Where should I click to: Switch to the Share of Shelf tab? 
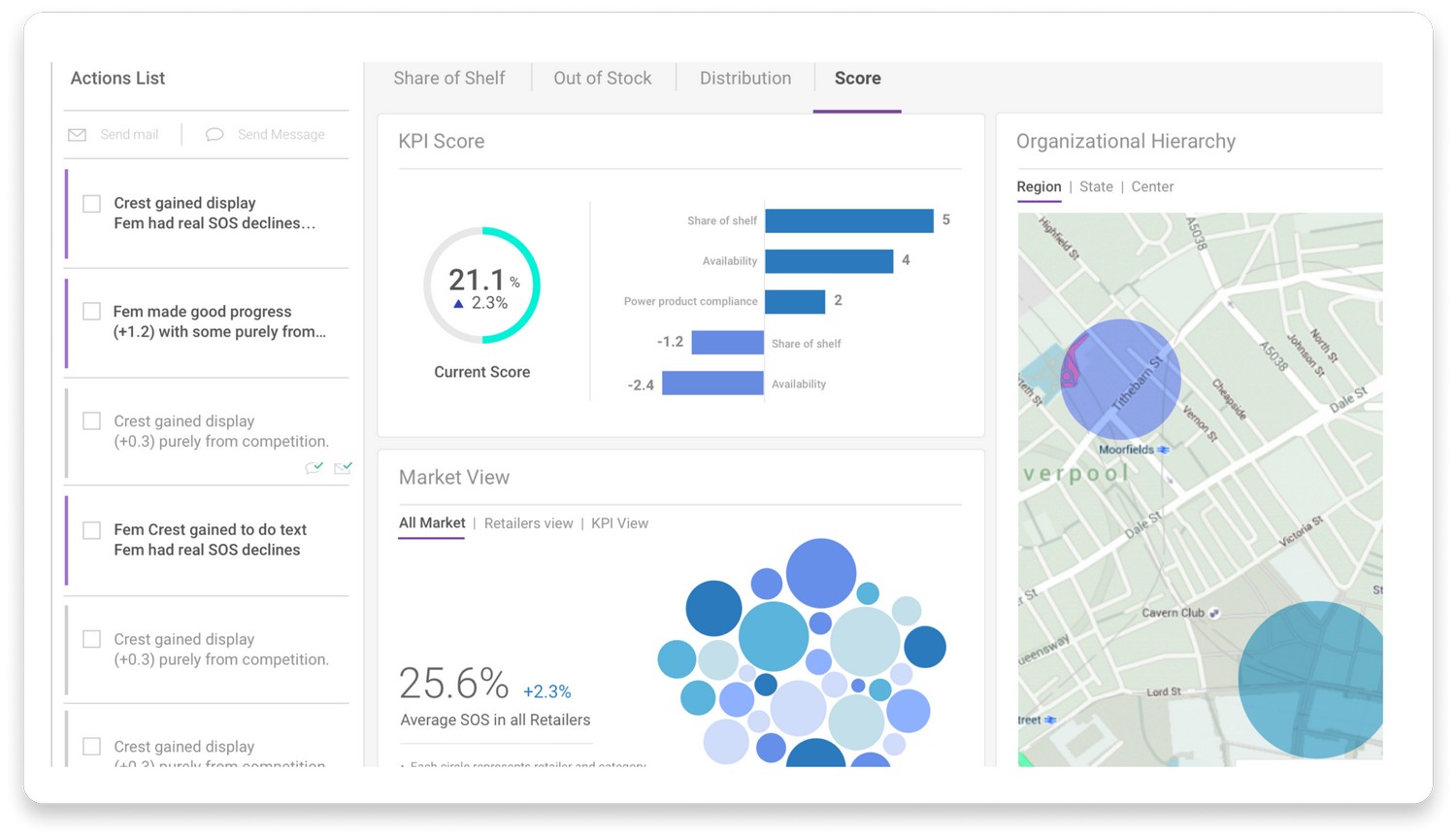click(449, 79)
